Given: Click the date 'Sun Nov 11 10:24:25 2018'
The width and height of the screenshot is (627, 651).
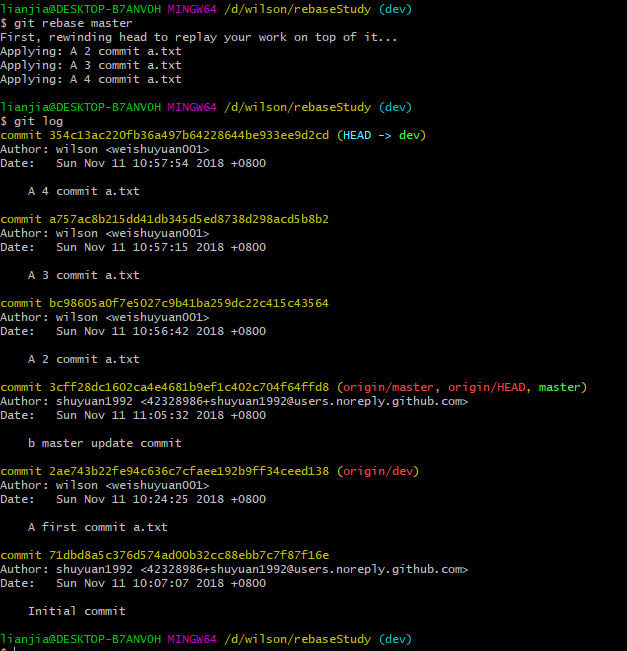Looking at the screenshot, I should (140, 499).
